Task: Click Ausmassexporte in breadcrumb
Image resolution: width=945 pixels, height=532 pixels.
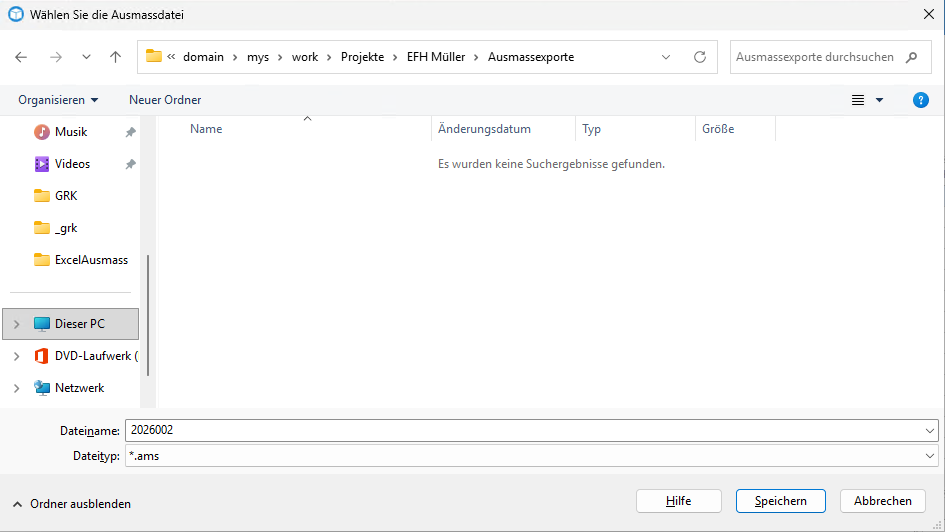Action: point(531,57)
